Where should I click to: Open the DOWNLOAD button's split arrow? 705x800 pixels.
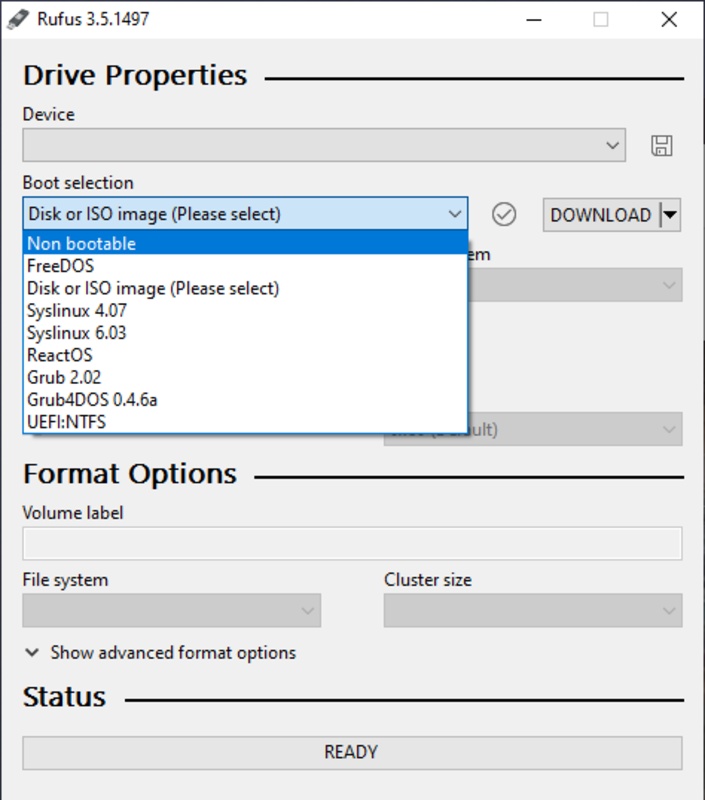(x=670, y=215)
